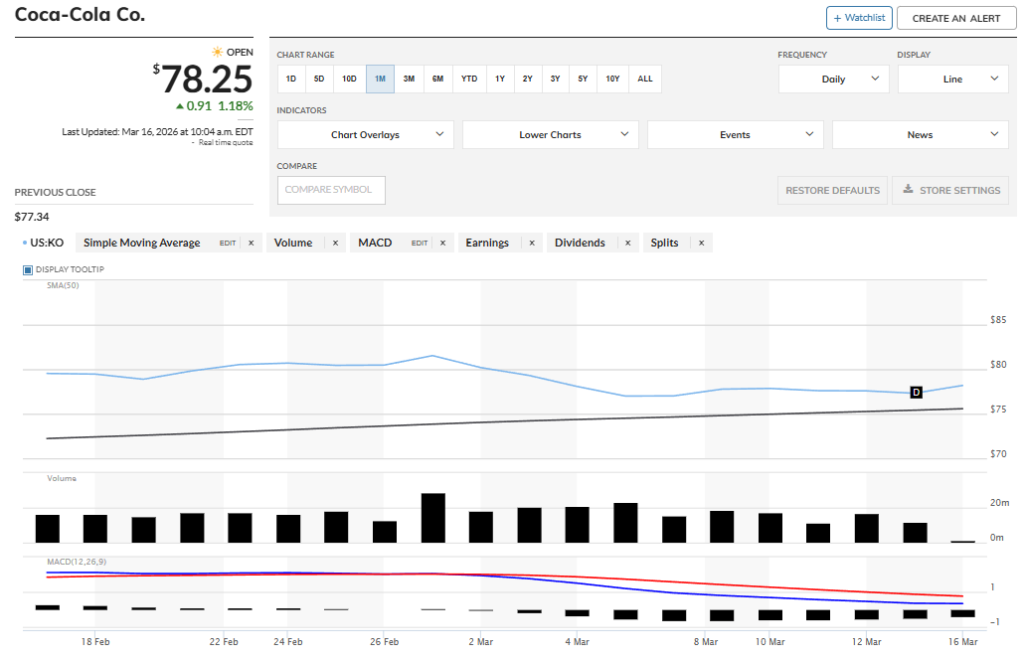Add Coca-Cola to Watchlist
The width and height of the screenshot is (1024, 660).
click(858, 18)
